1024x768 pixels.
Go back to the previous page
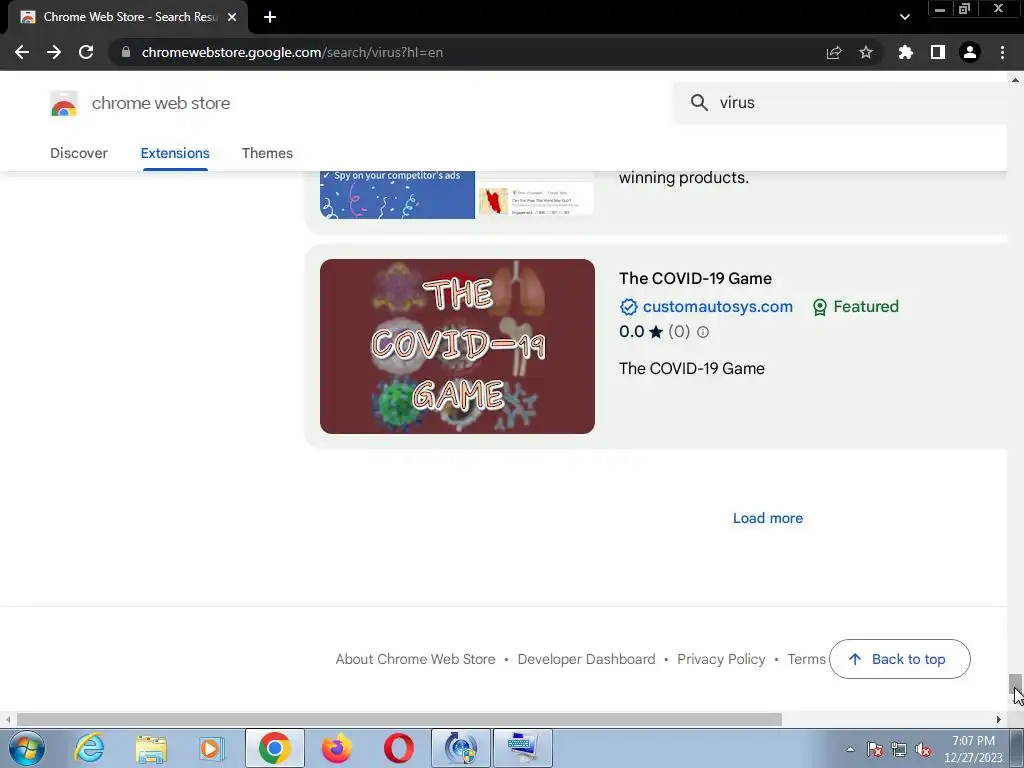pyautogui.click(x=22, y=52)
